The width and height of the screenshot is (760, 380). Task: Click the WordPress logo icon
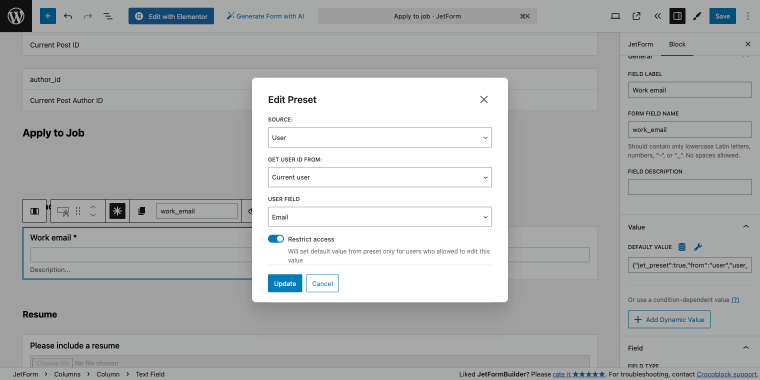16,16
